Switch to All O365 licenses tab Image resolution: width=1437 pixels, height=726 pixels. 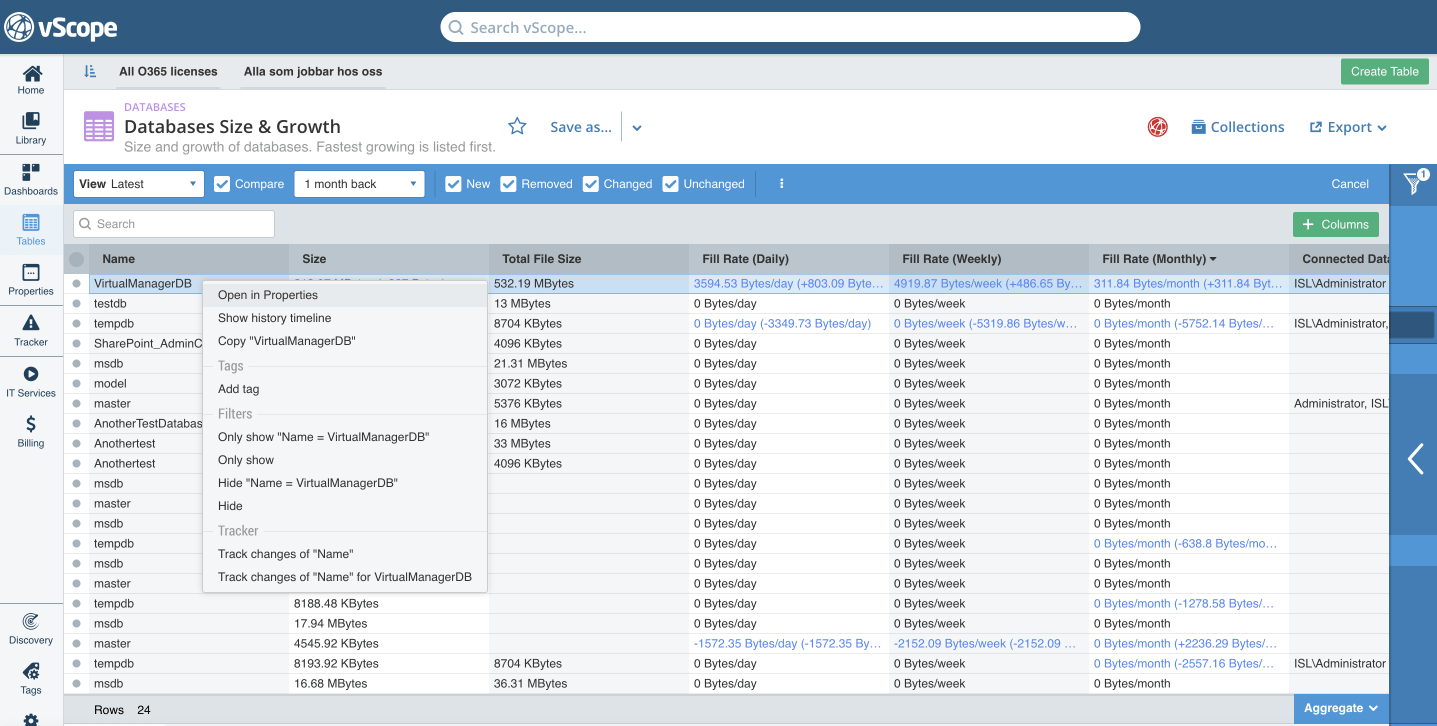click(x=168, y=71)
